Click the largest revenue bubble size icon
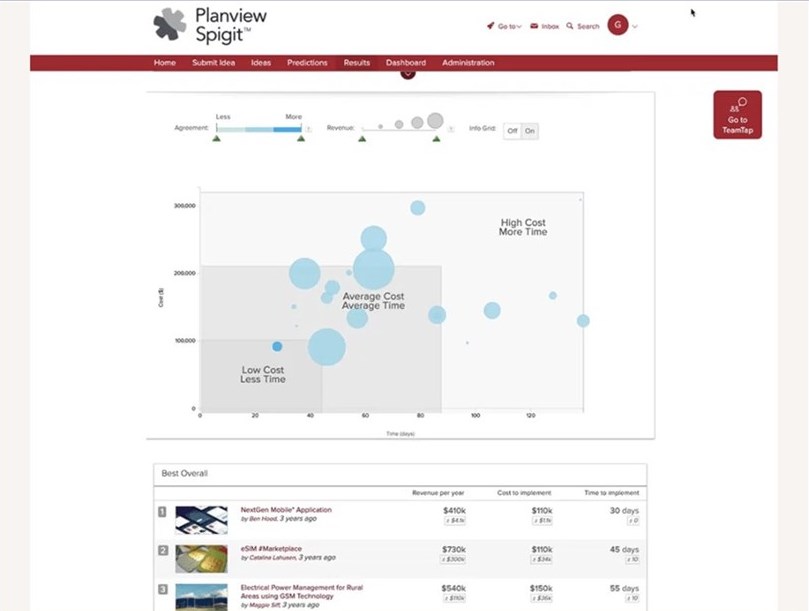809x611 pixels. pos(435,121)
